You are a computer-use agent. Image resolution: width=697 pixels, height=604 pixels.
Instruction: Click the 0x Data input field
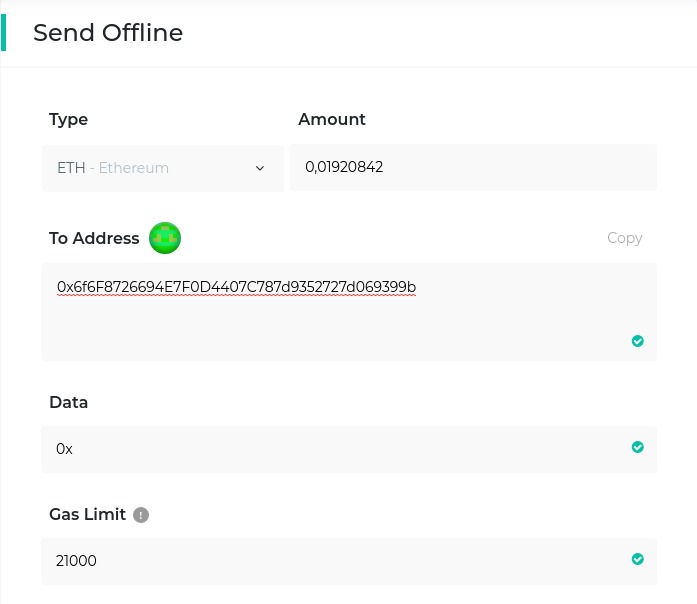330,449
